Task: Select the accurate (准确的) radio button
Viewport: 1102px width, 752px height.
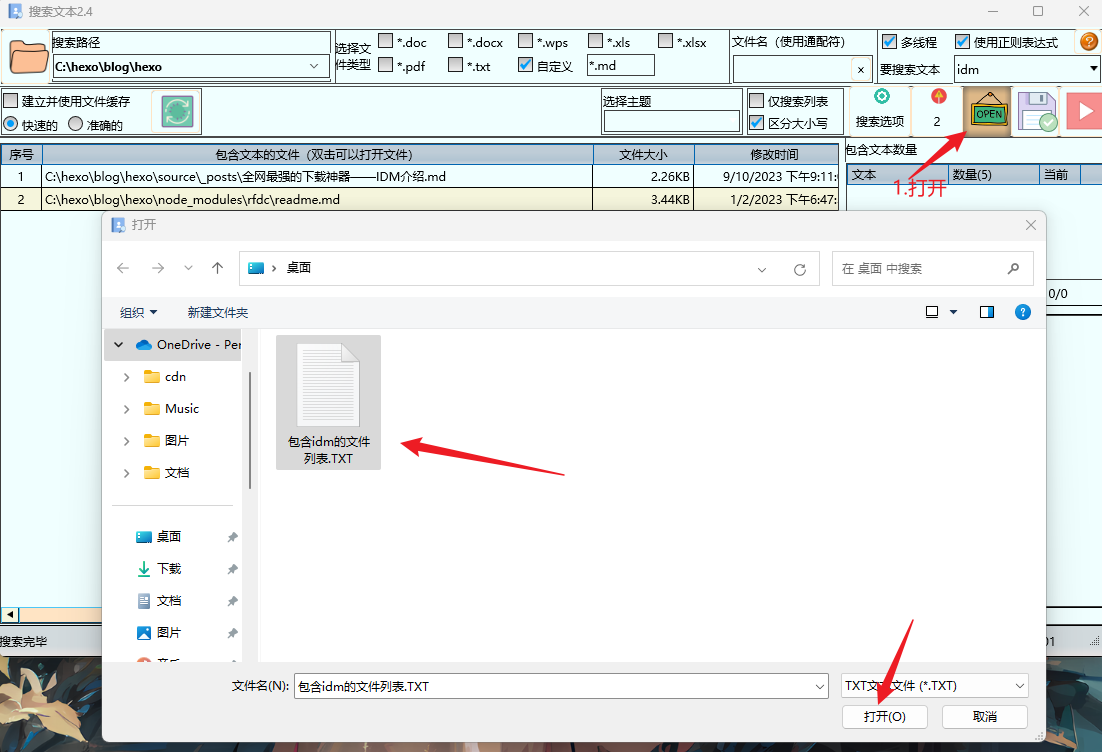Action: click(75, 125)
